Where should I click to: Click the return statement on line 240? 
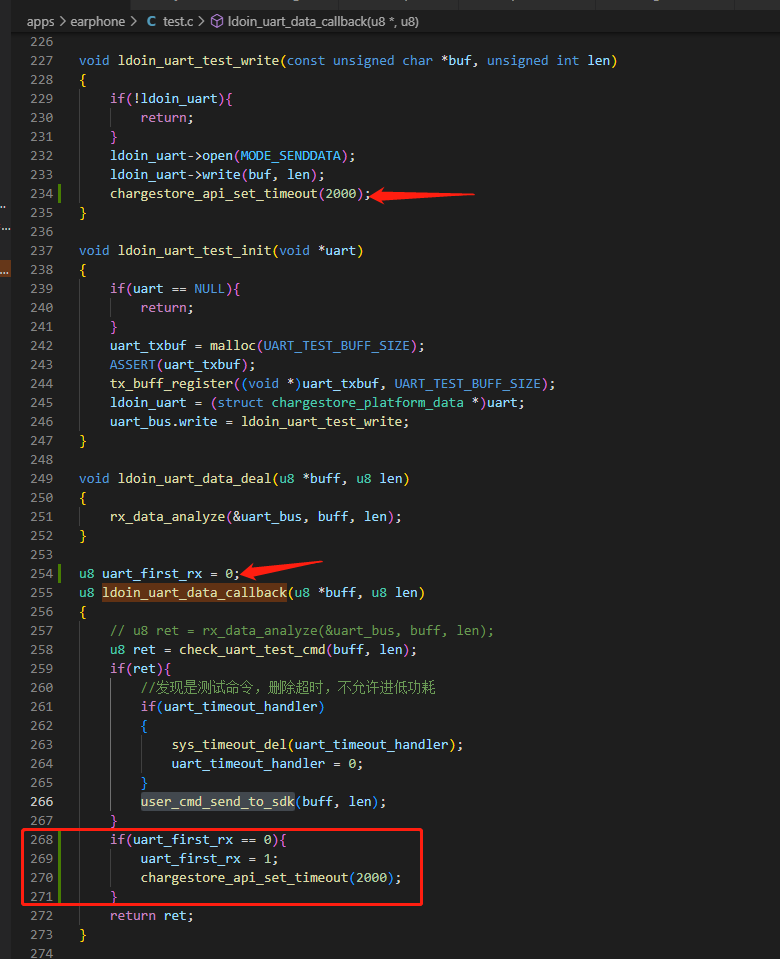point(167,308)
